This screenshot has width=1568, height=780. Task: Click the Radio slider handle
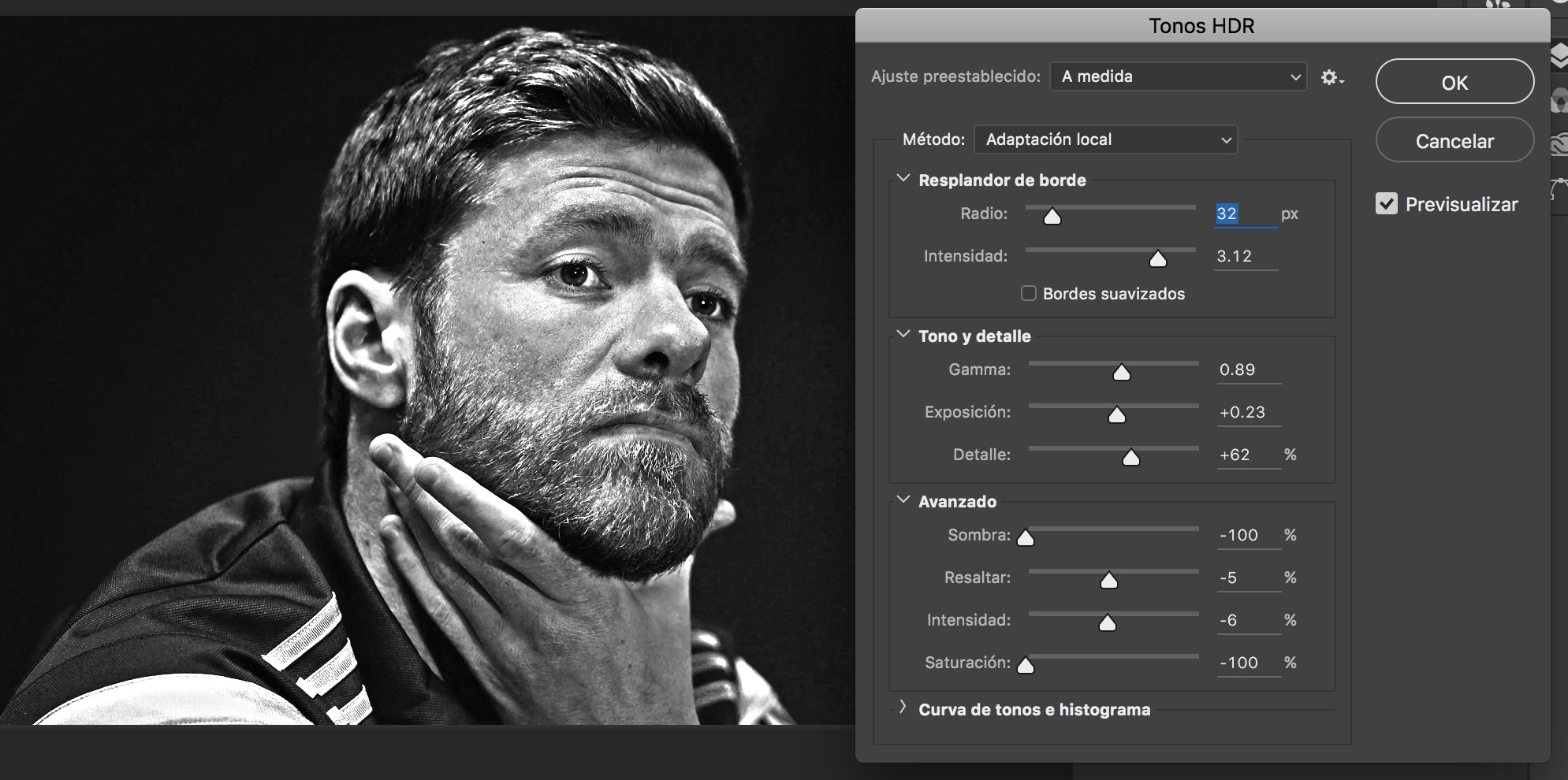[1052, 216]
